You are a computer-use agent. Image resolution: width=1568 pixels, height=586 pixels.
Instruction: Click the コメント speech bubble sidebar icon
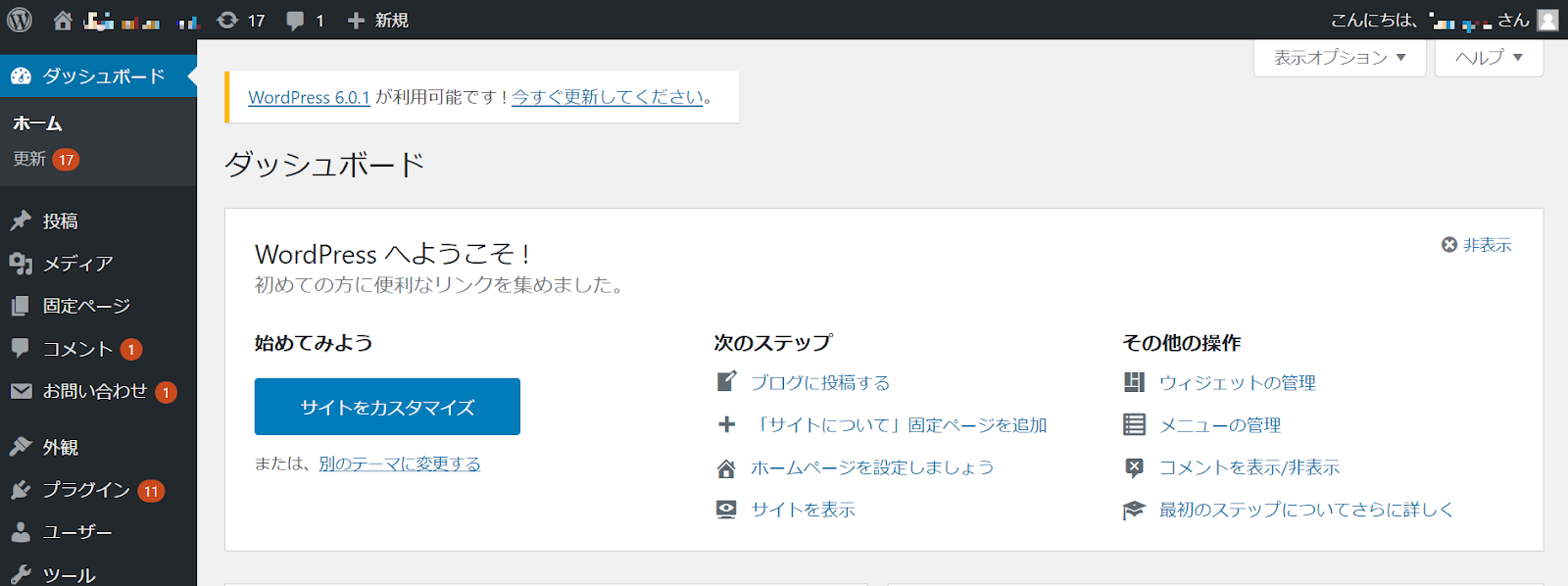click(x=21, y=348)
